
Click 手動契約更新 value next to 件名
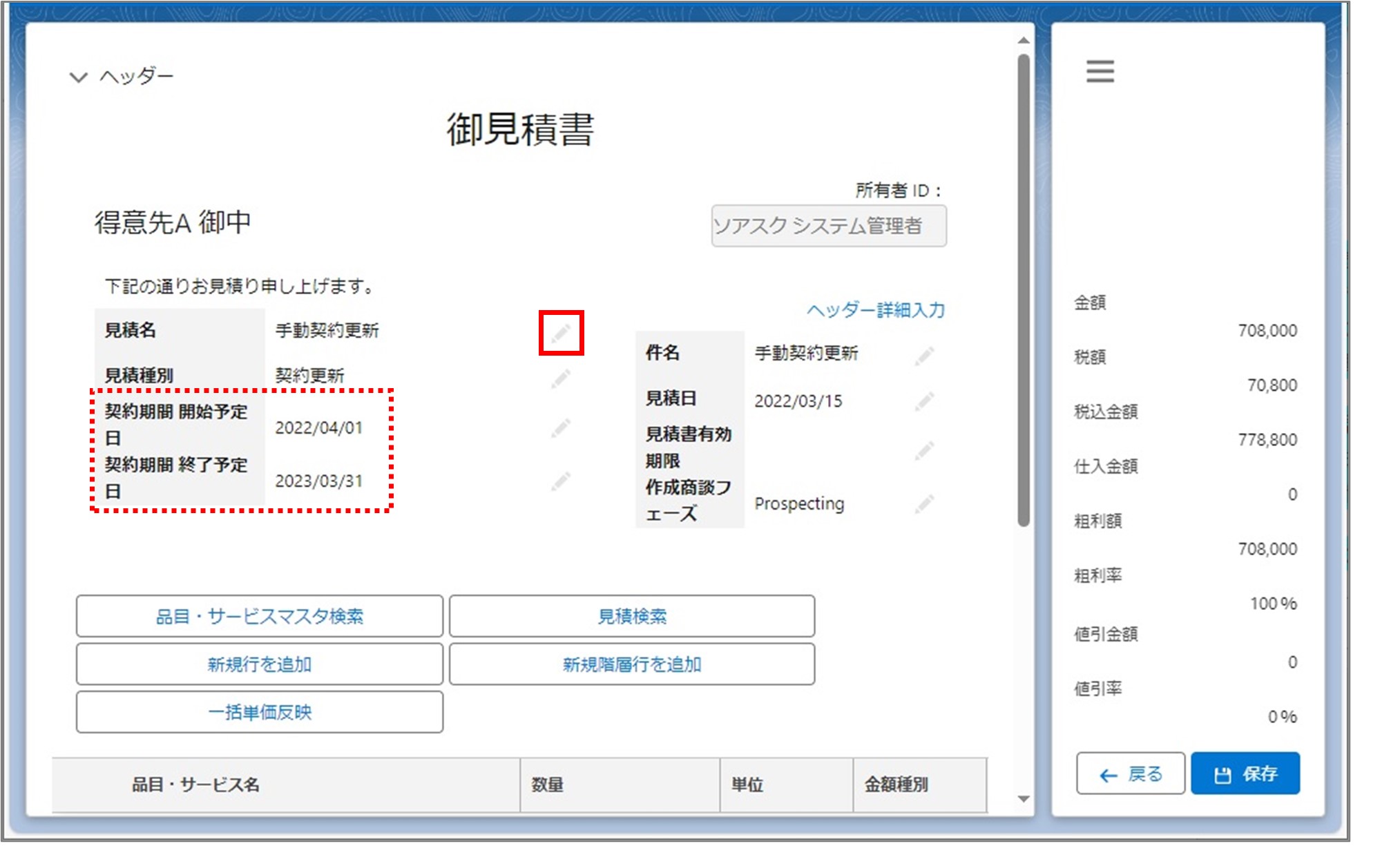click(806, 354)
